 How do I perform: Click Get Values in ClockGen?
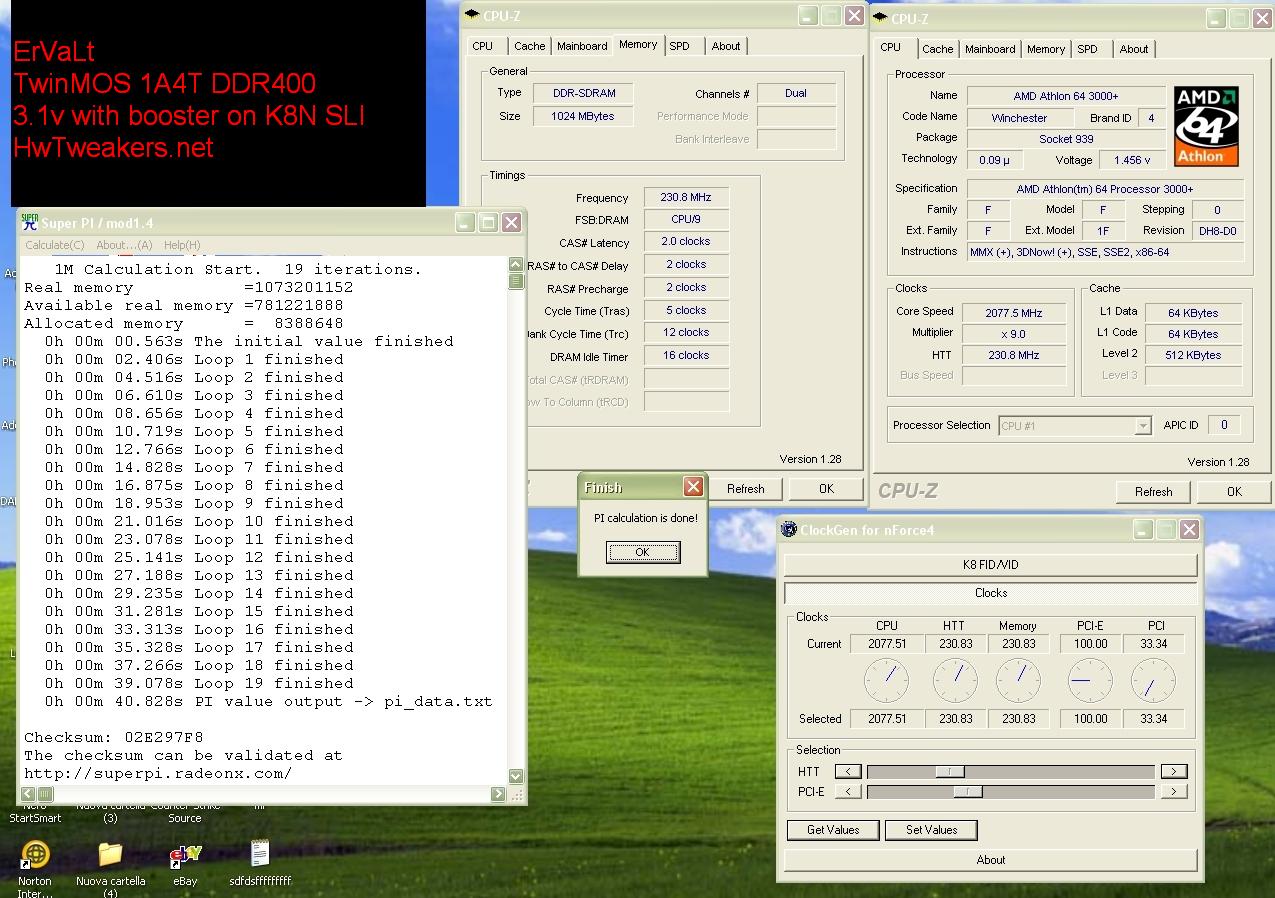coord(833,830)
